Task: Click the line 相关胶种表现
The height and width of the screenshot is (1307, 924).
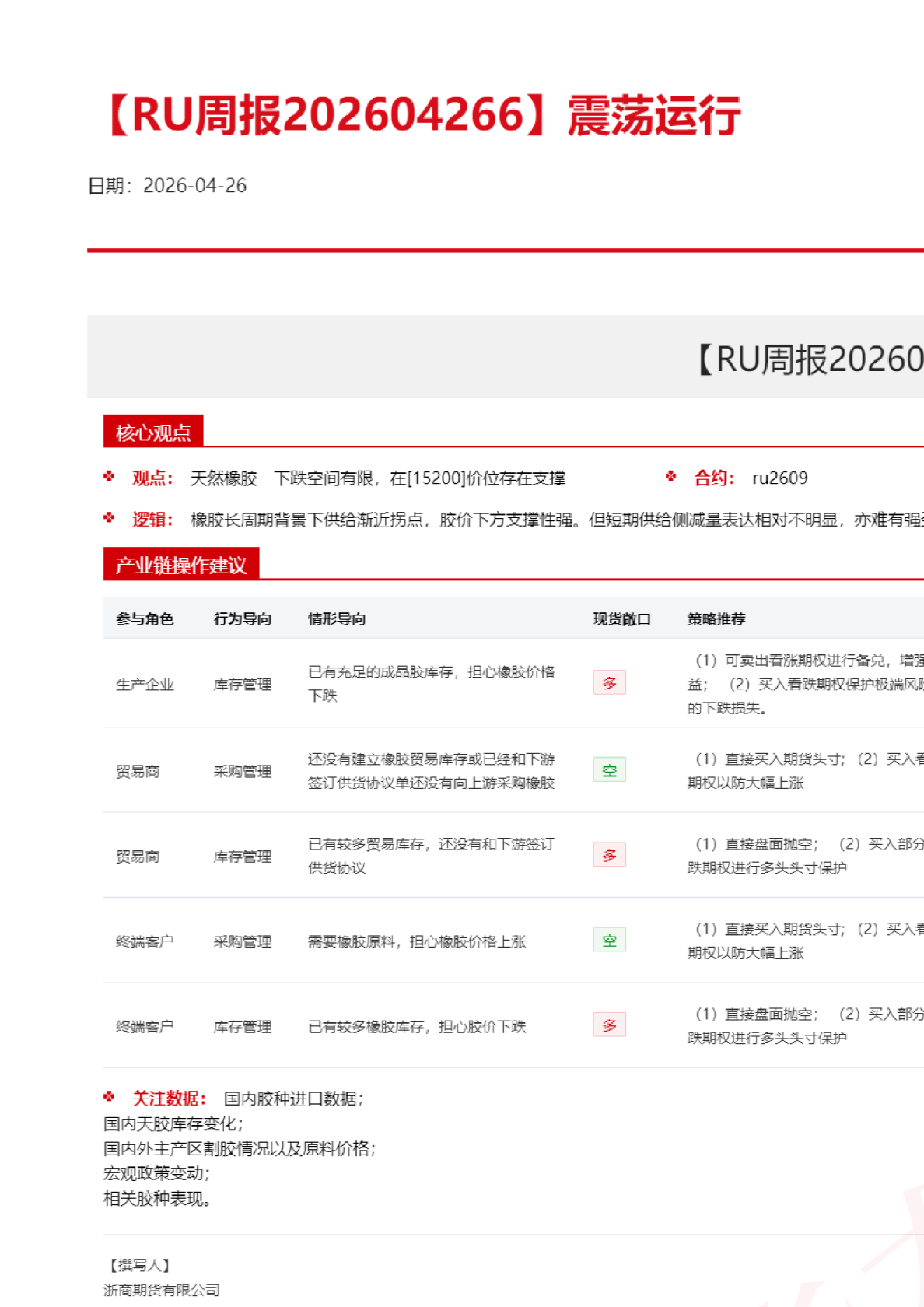Action: tap(157, 1198)
